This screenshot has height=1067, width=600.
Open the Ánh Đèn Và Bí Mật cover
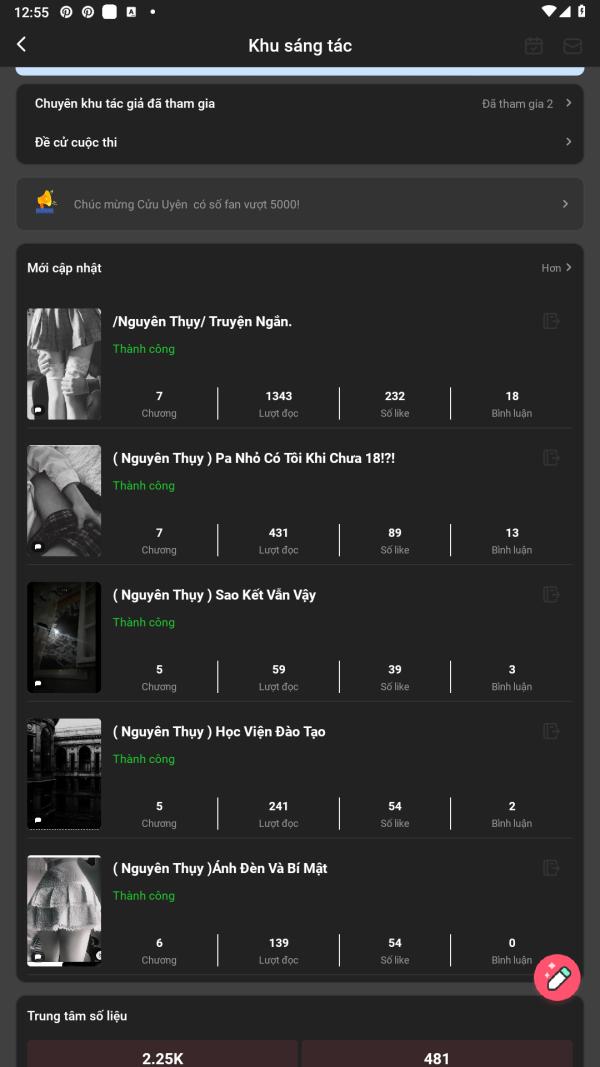tap(64, 910)
